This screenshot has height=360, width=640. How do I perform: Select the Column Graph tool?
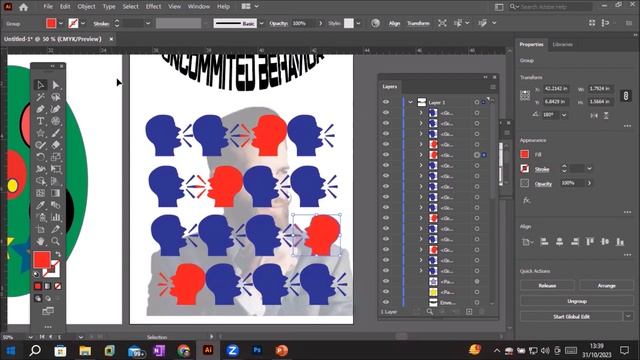tap(56, 217)
